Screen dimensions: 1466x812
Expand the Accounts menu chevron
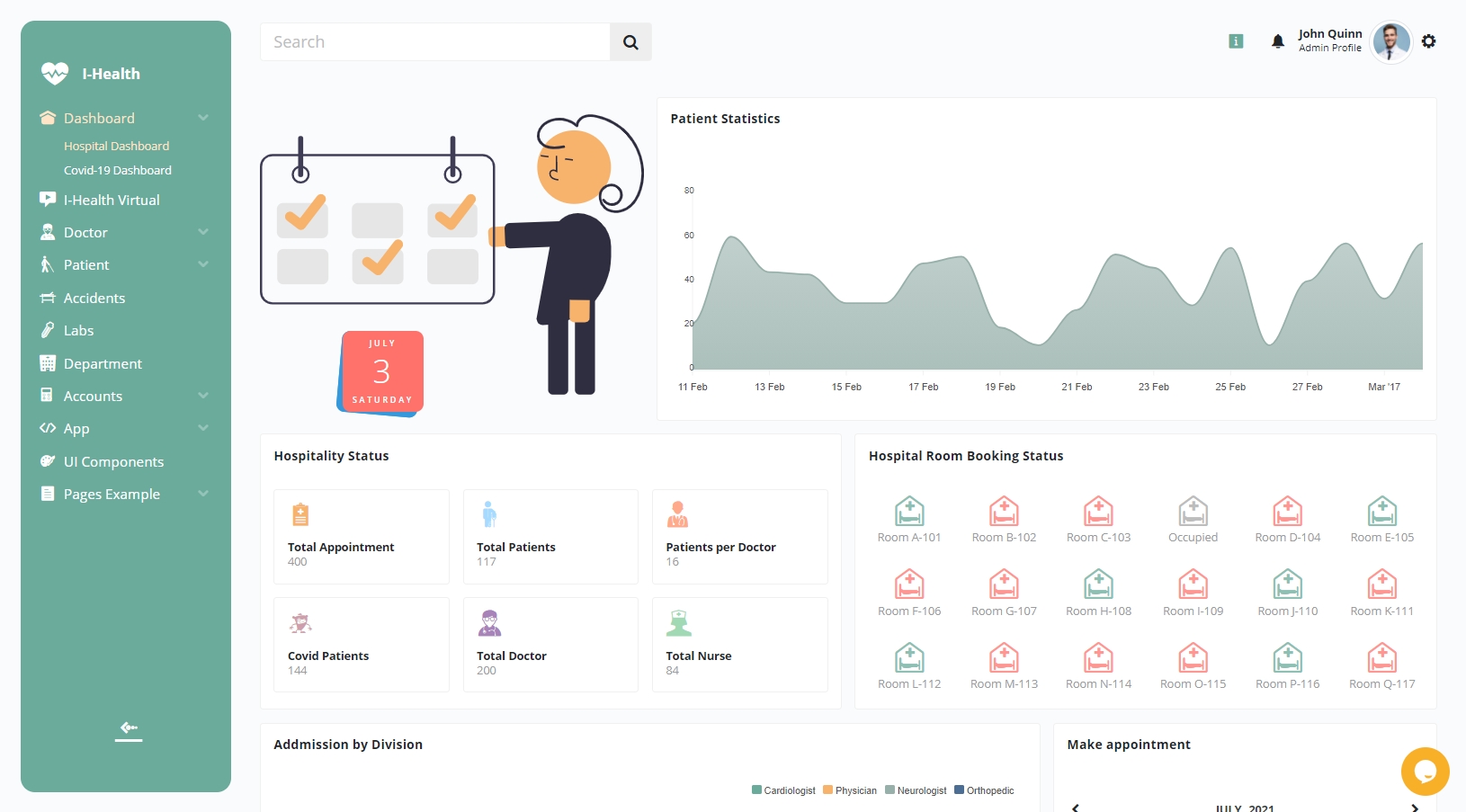(x=203, y=396)
